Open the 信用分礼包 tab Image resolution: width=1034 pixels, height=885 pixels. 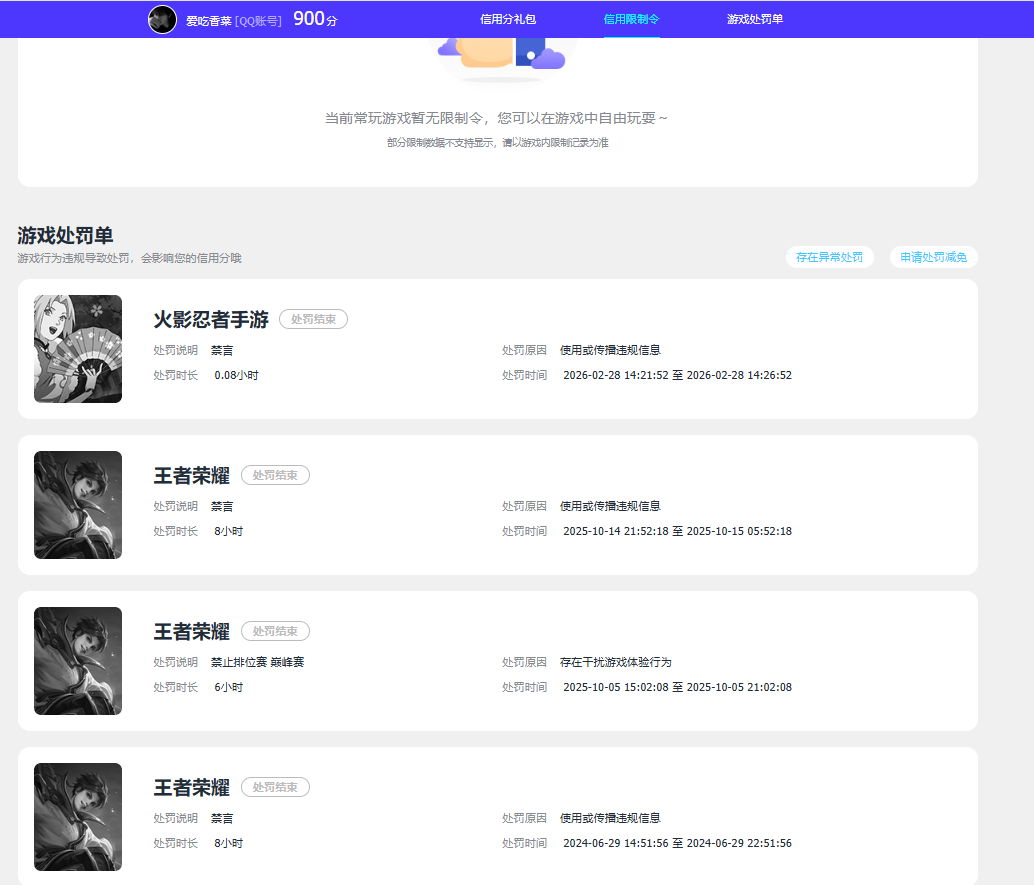[x=508, y=19]
